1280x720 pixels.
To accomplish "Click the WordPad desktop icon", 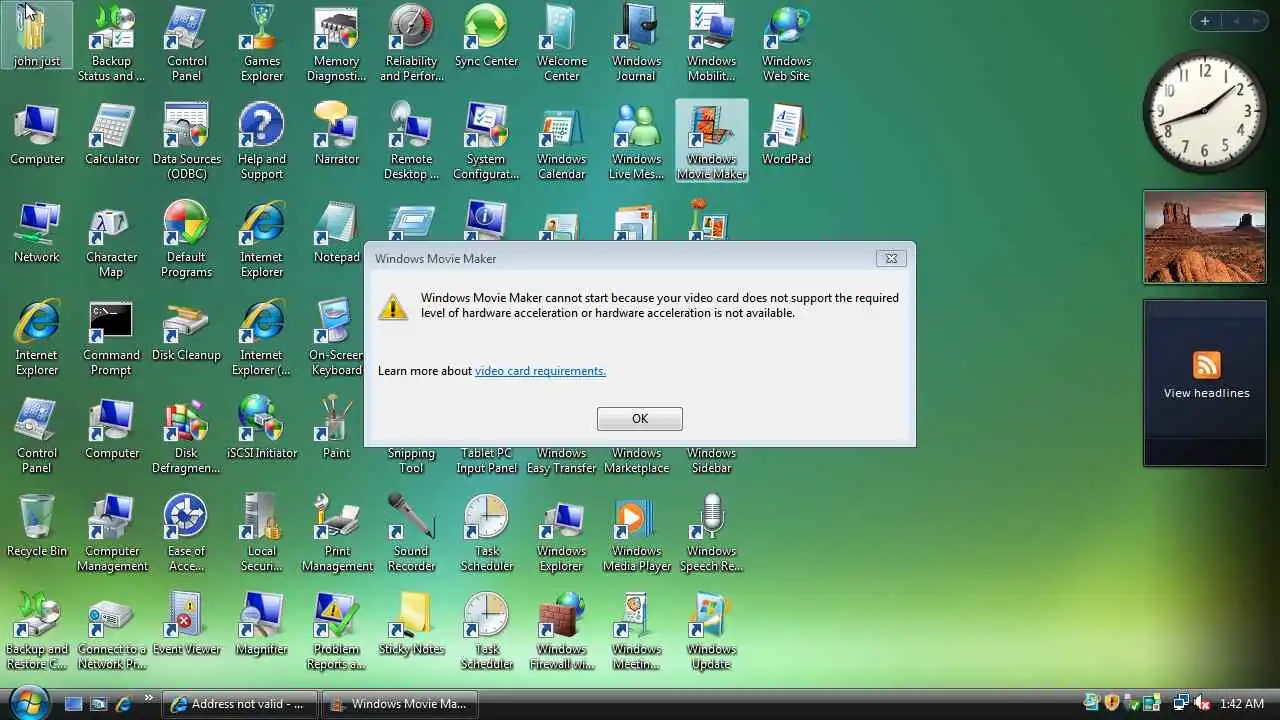I will coord(786,134).
